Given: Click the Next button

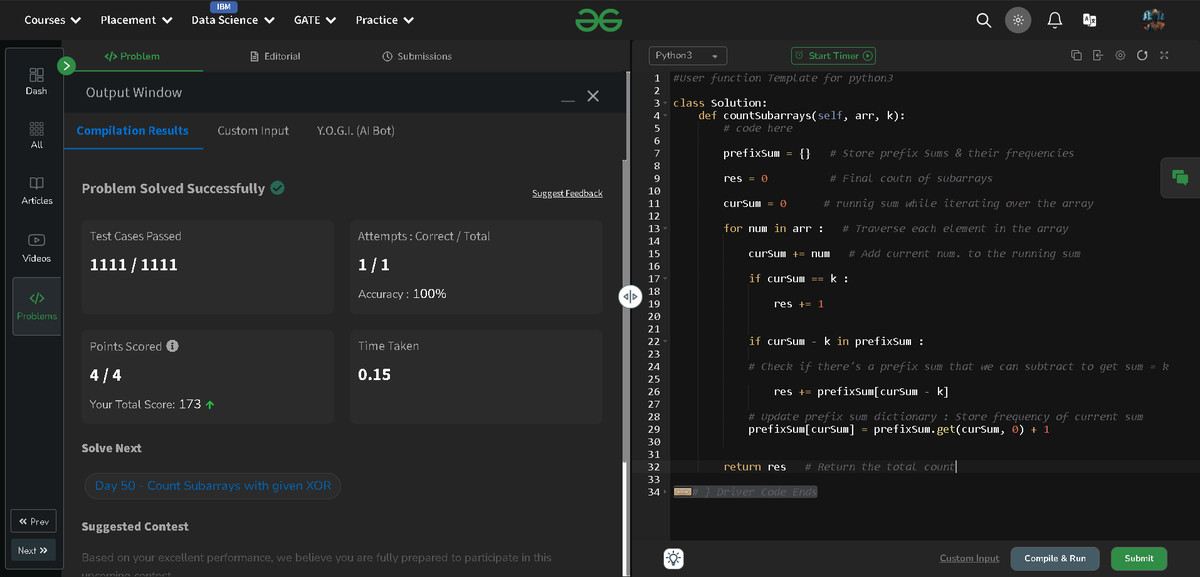Looking at the screenshot, I should coord(33,550).
